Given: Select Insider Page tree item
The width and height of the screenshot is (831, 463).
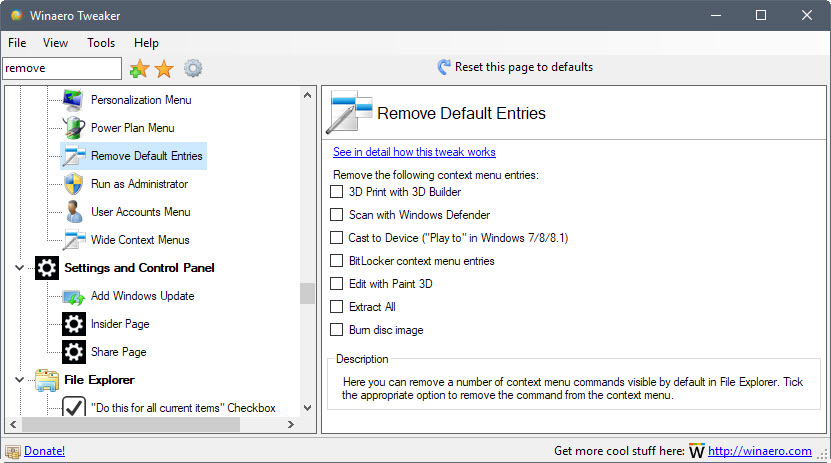Looking at the screenshot, I should click(x=120, y=324).
